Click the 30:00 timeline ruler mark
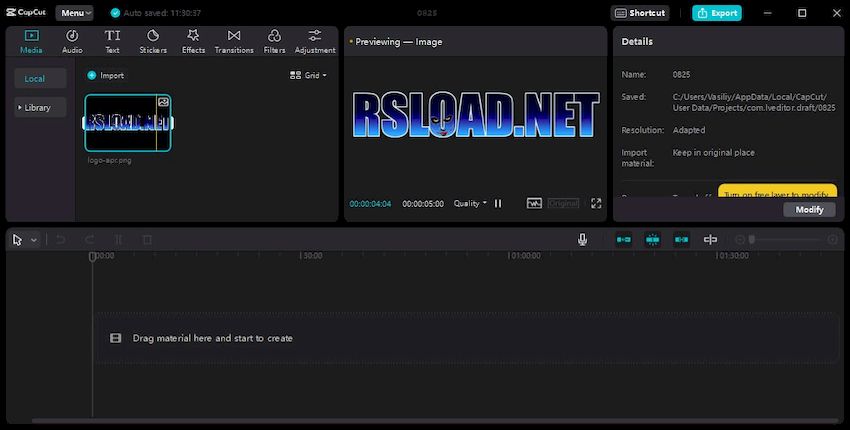850x430 pixels. click(x=312, y=255)
